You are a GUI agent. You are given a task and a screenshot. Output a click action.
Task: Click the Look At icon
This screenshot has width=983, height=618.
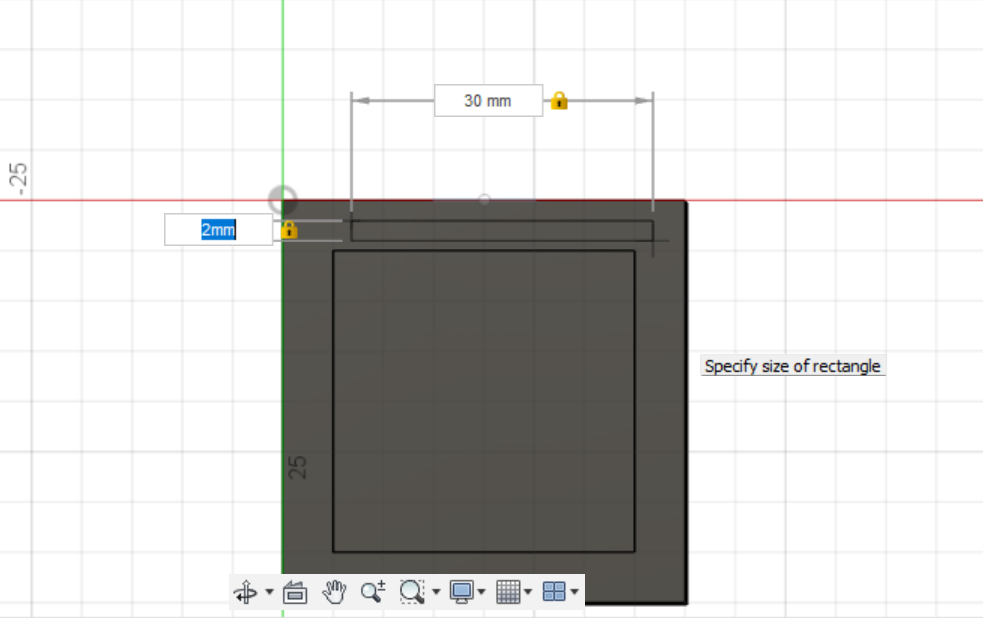point(295,592)
